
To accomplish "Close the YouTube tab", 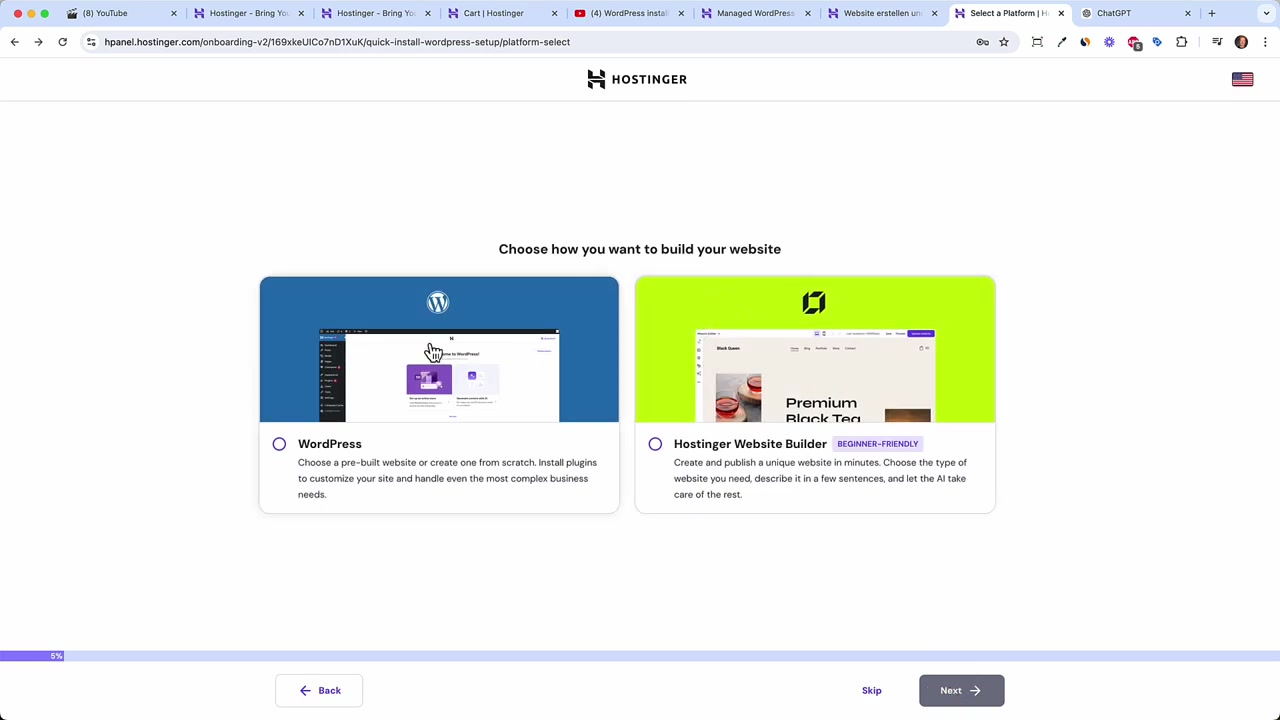I will pyautogui.click(x=174, y=13).
